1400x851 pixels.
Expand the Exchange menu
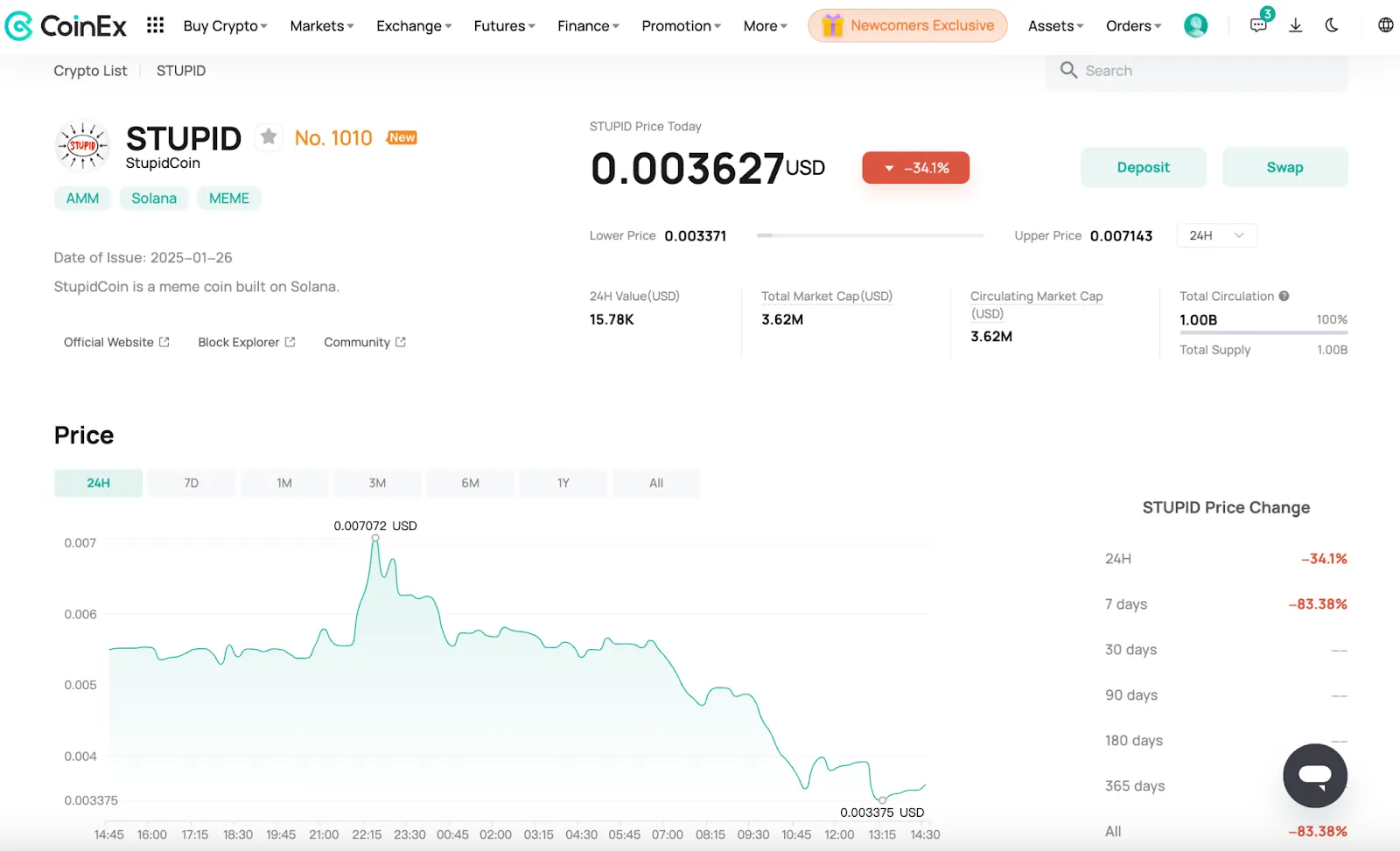(x=414, y=26)
